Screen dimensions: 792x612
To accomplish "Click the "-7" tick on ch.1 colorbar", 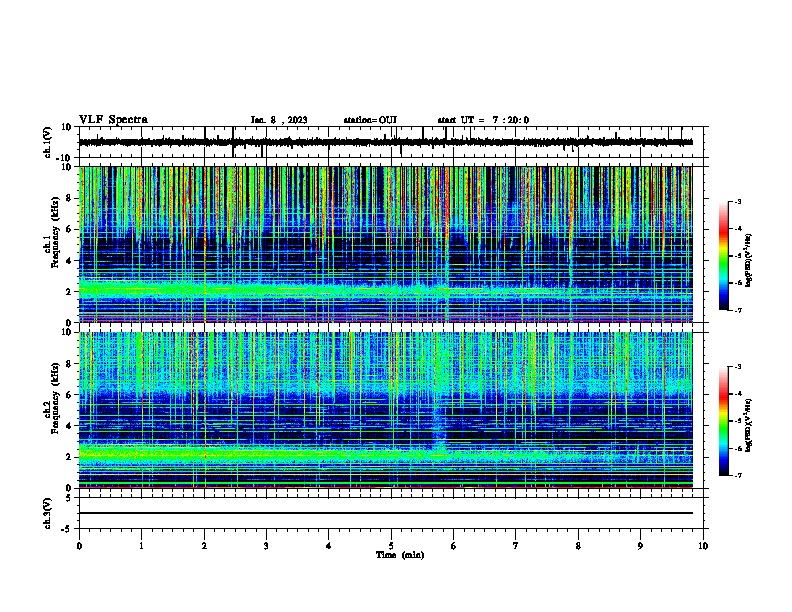I will pos(737,310).
